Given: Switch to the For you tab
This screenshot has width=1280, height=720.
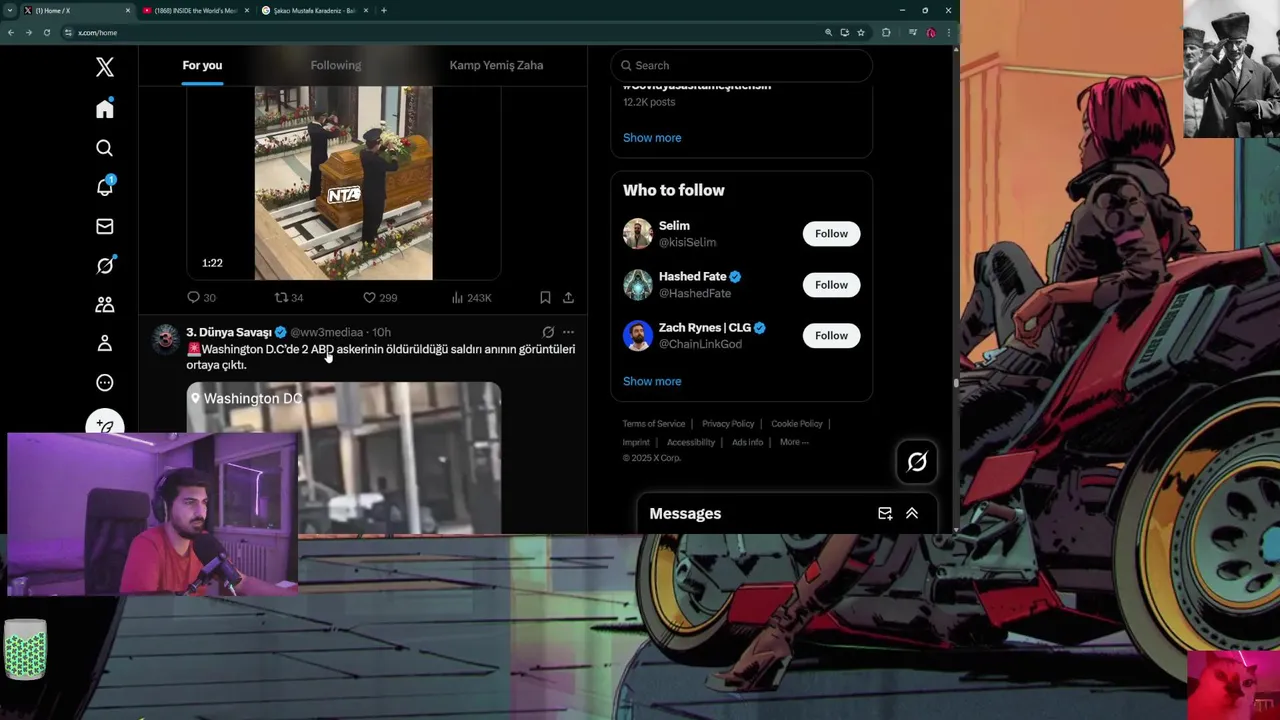Looking at the screenshot, I should click(202, 65).
